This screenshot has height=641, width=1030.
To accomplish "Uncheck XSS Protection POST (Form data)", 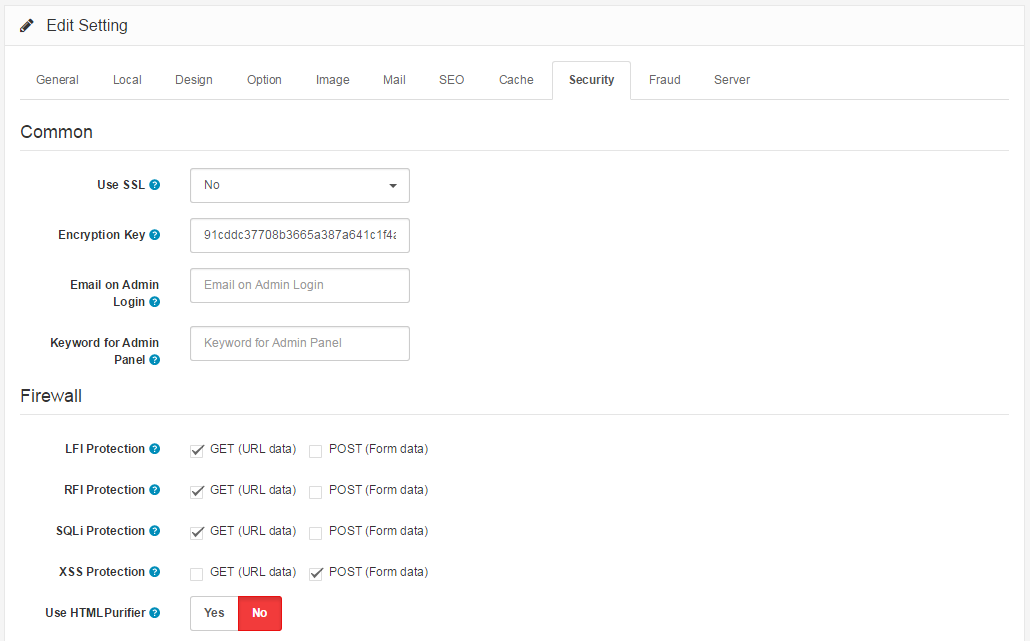I will click(316, 573).
